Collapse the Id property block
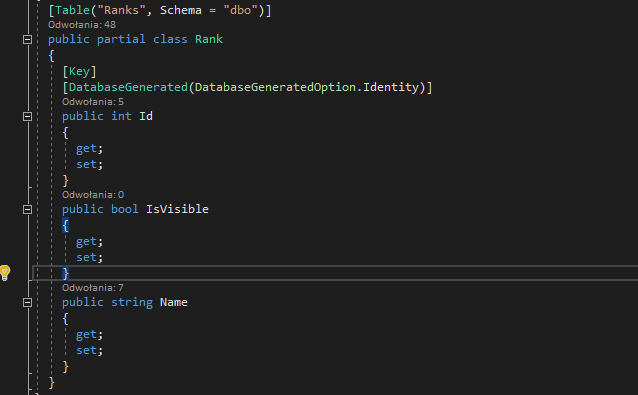Screen dimensions: 638x395 (27, 116)
